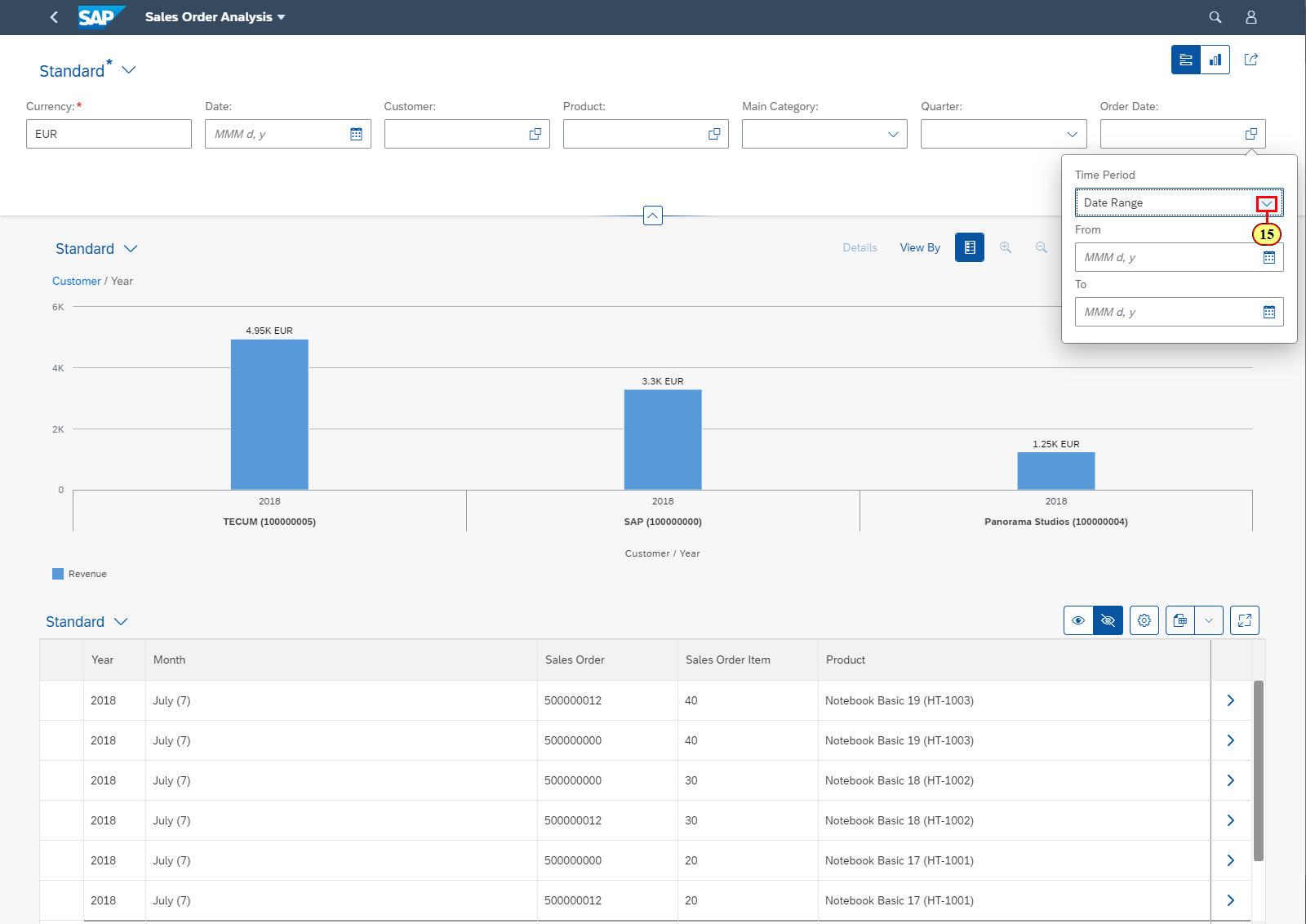The height and width of the screenshot is (924, 1306).
Task: Click the share icon at top right
Action: click(1250, 60)
